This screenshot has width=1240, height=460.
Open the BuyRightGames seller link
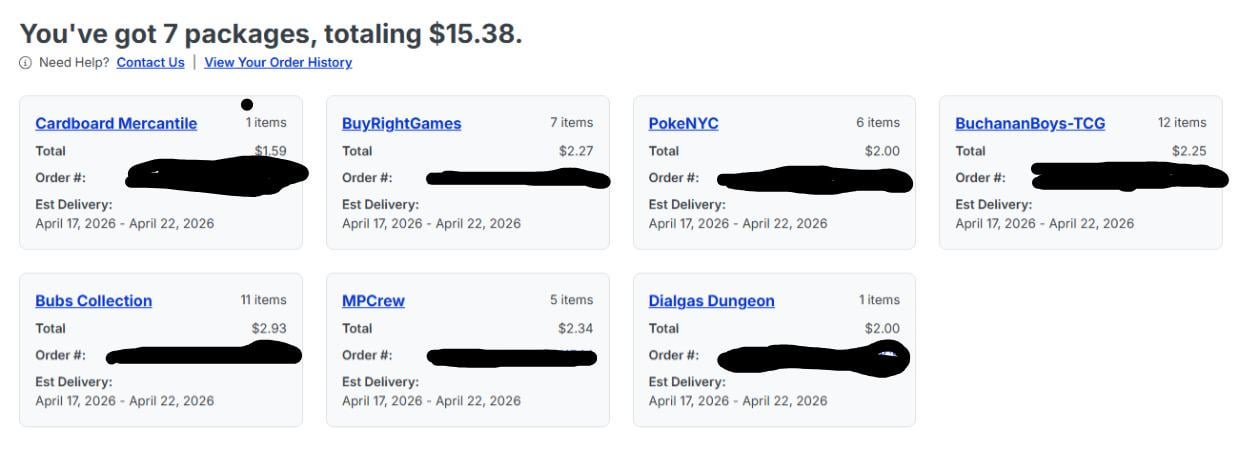point(401,124)
